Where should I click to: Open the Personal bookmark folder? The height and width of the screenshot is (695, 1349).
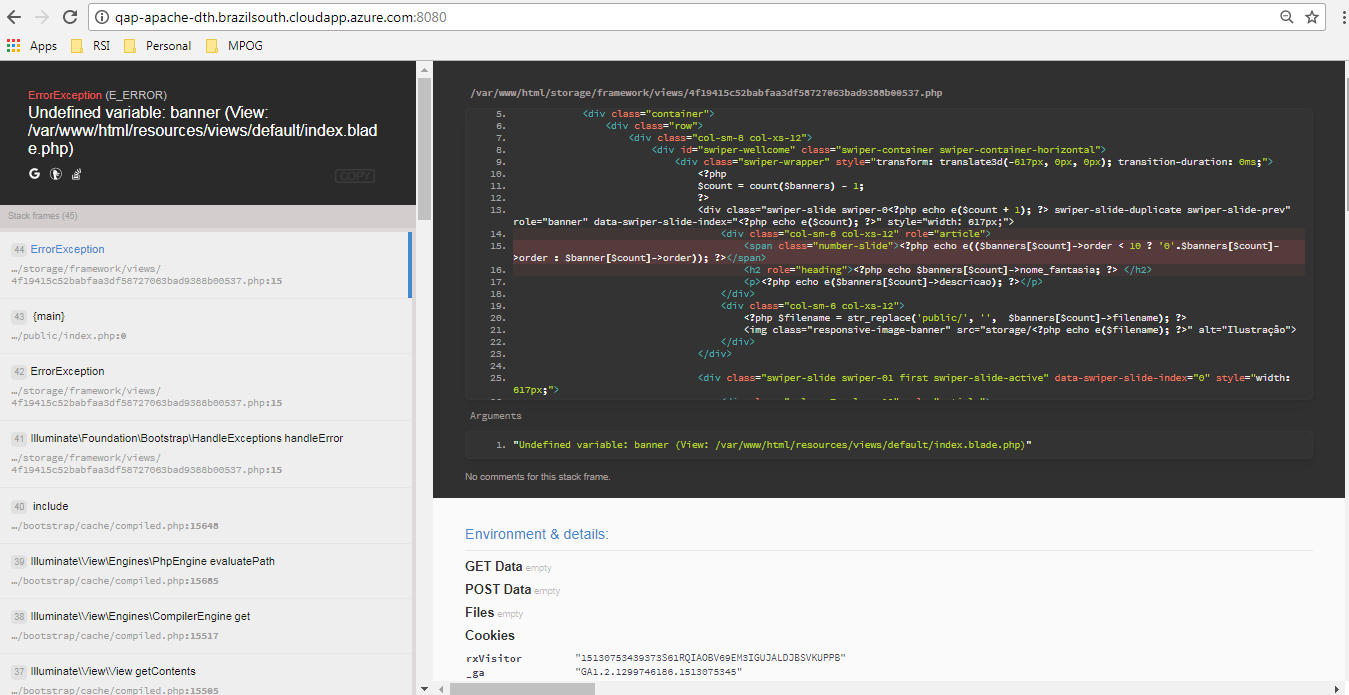157,46
